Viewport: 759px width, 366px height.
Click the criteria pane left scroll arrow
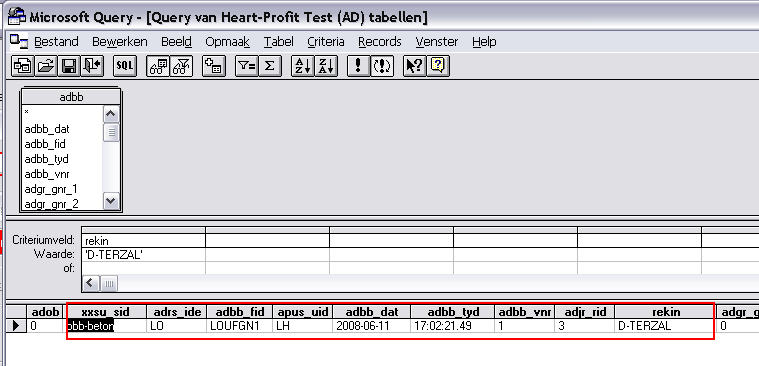(x=91, y=284)
